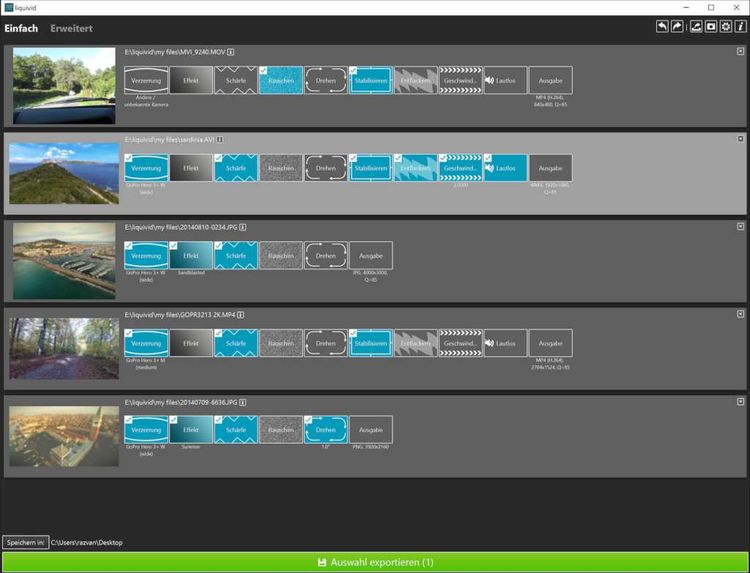Show file info icon beside sardinia.AVI

[x=220, y=140]
